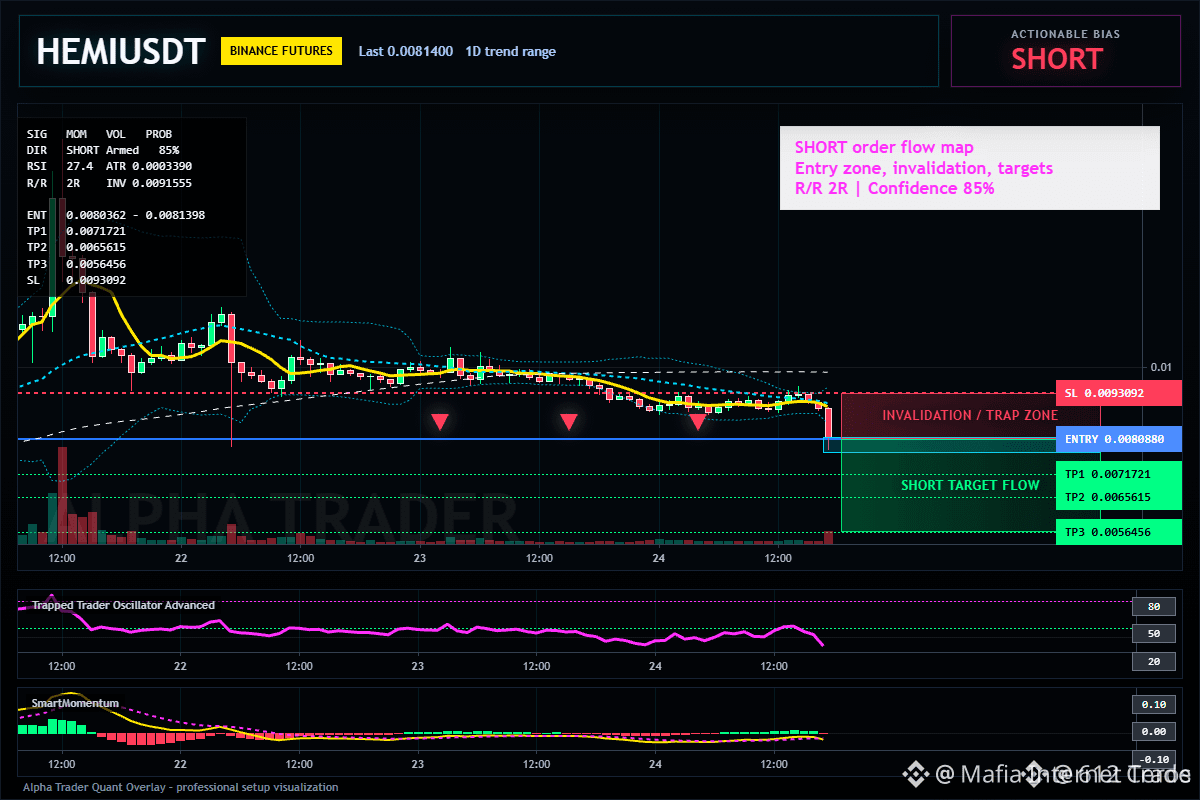The image size is (1200, 800).
Task: Click the SHORT TARGET FLOW label
Action: coord(970,485)
